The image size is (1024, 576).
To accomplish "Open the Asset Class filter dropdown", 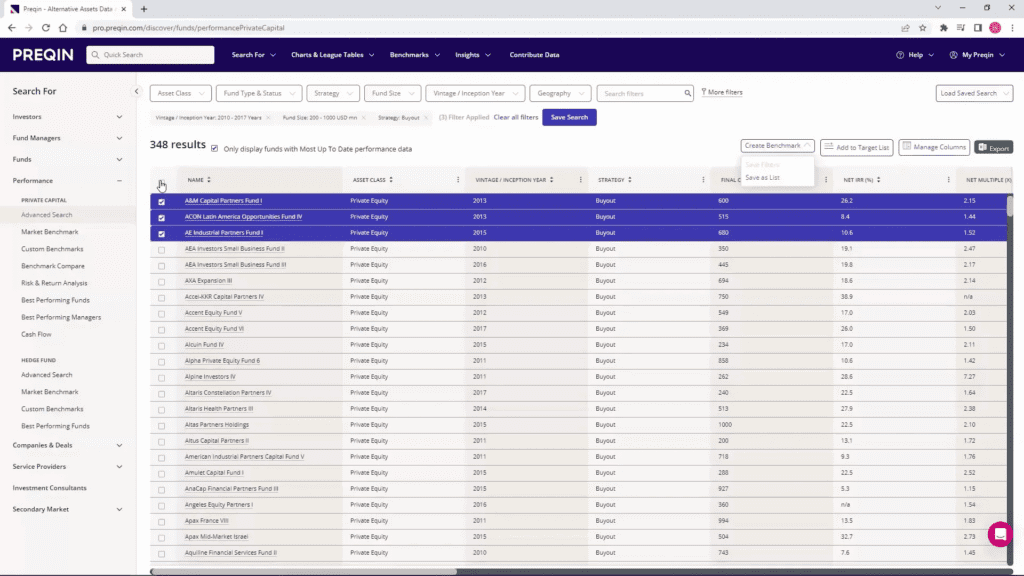I will tap(180, 91).
